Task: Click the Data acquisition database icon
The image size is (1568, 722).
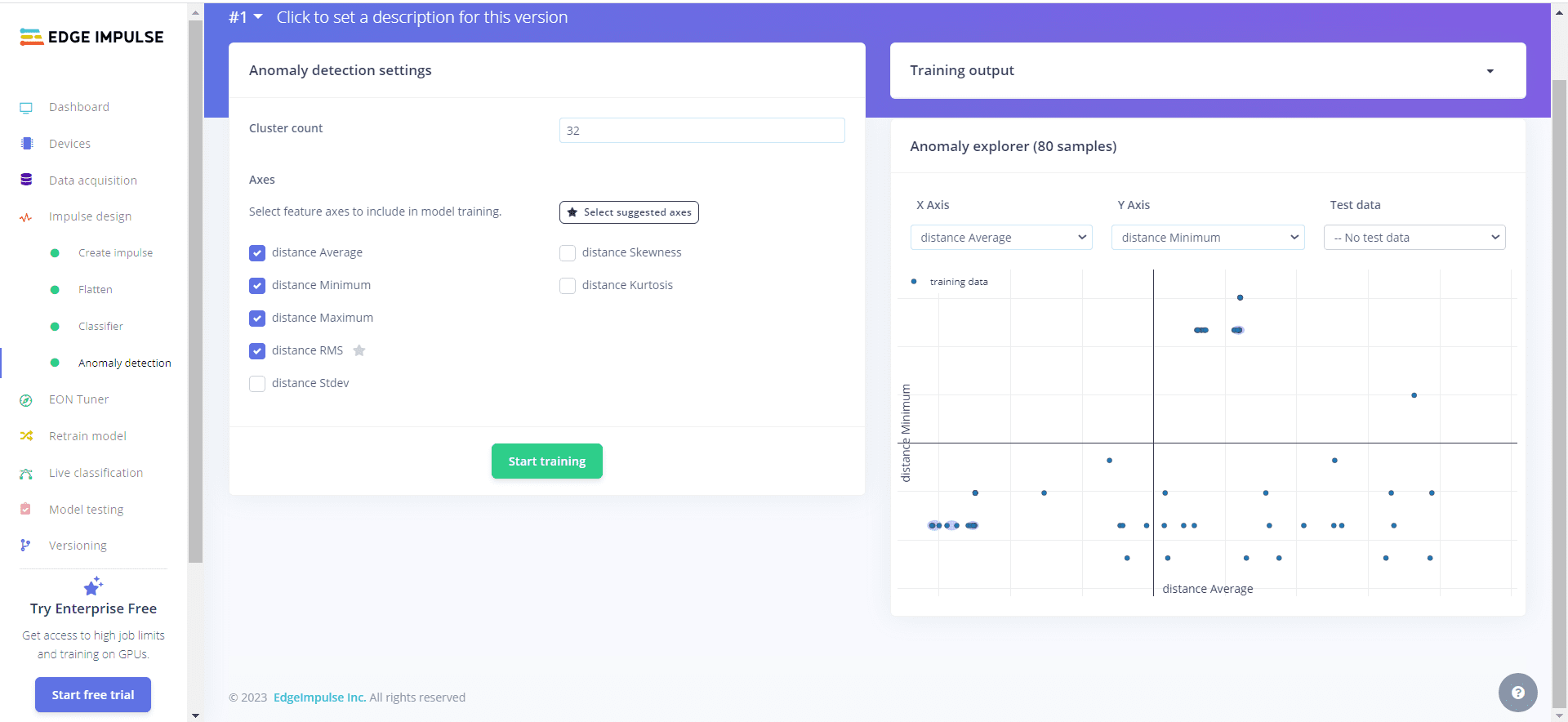Action: [26, 180]
